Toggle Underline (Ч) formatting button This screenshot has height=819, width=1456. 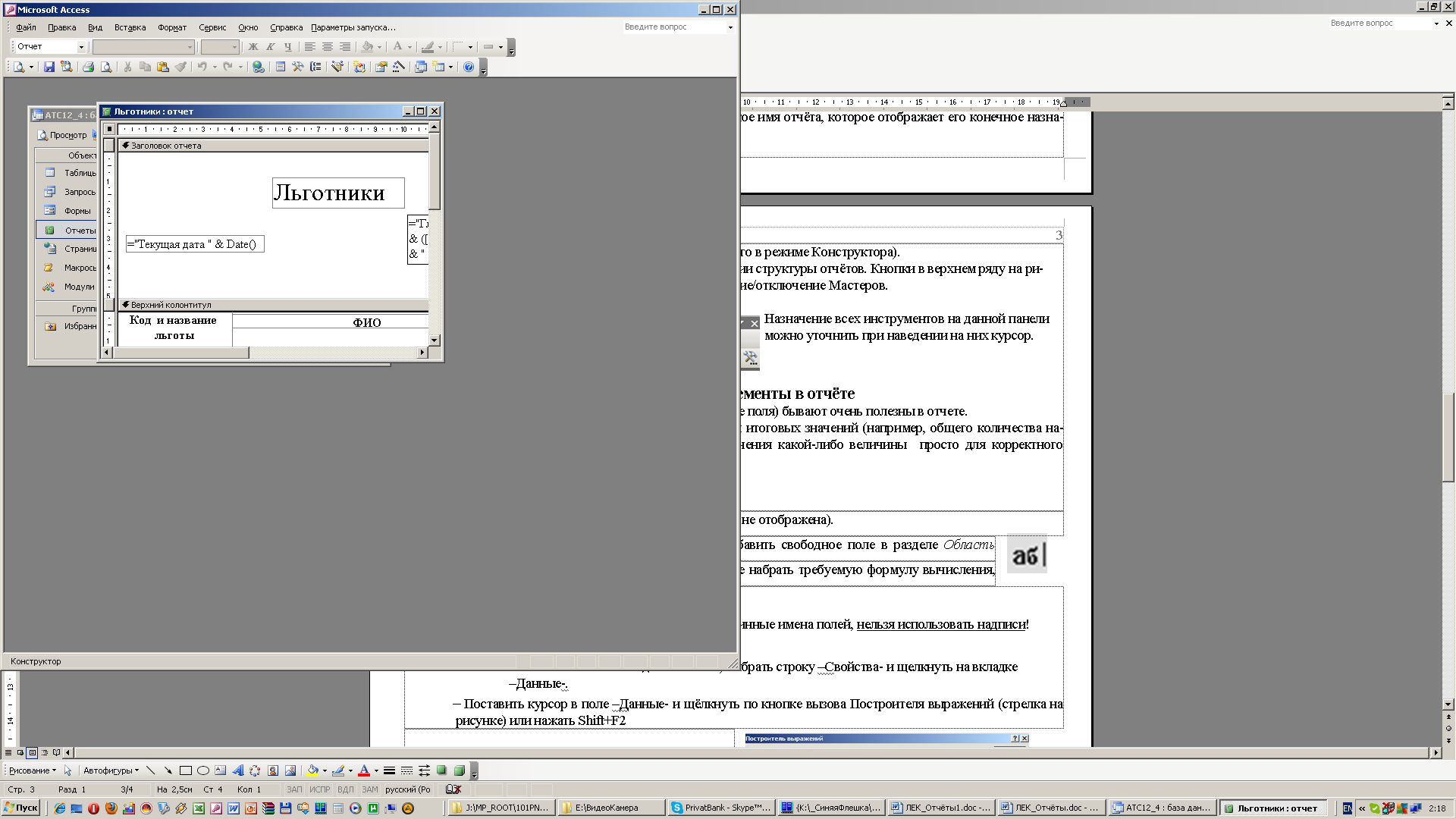pos(287,47)
